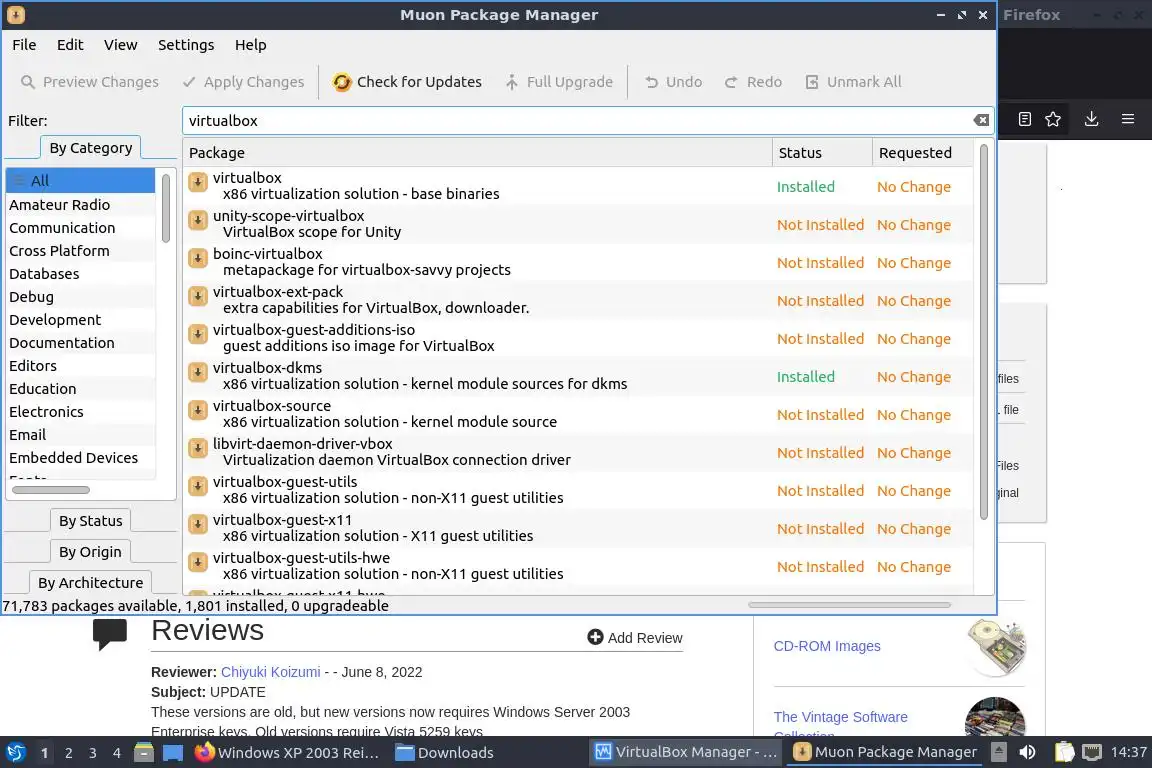Click the package icon for boinc-virtualbox
The width and height of the screenshot is (1152, 768).
[198, 258]
